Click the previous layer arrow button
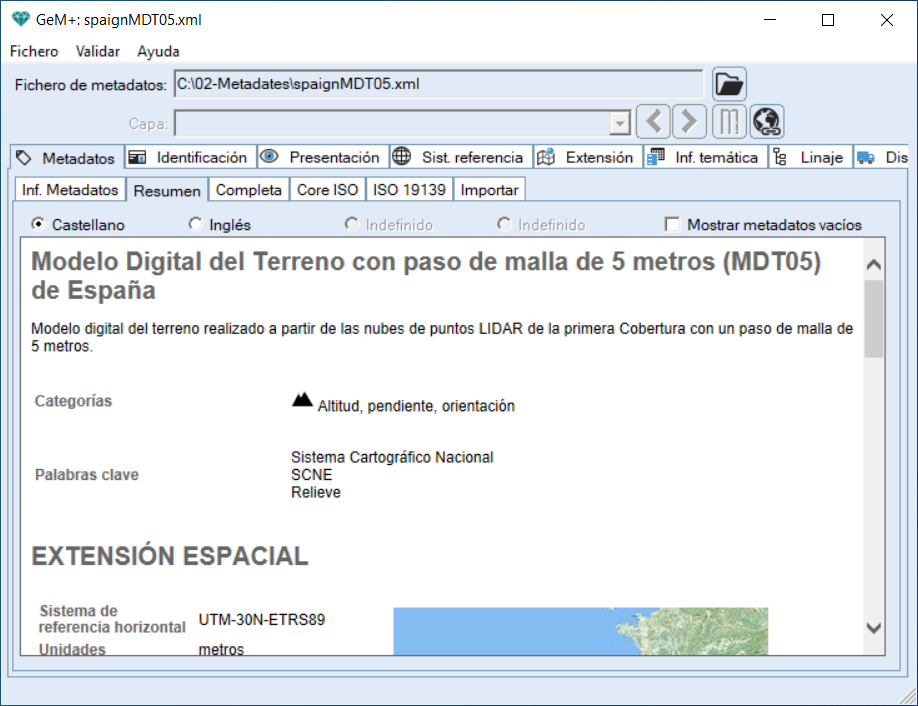Screen dimensions: 918x706 (x=653, y=122)
